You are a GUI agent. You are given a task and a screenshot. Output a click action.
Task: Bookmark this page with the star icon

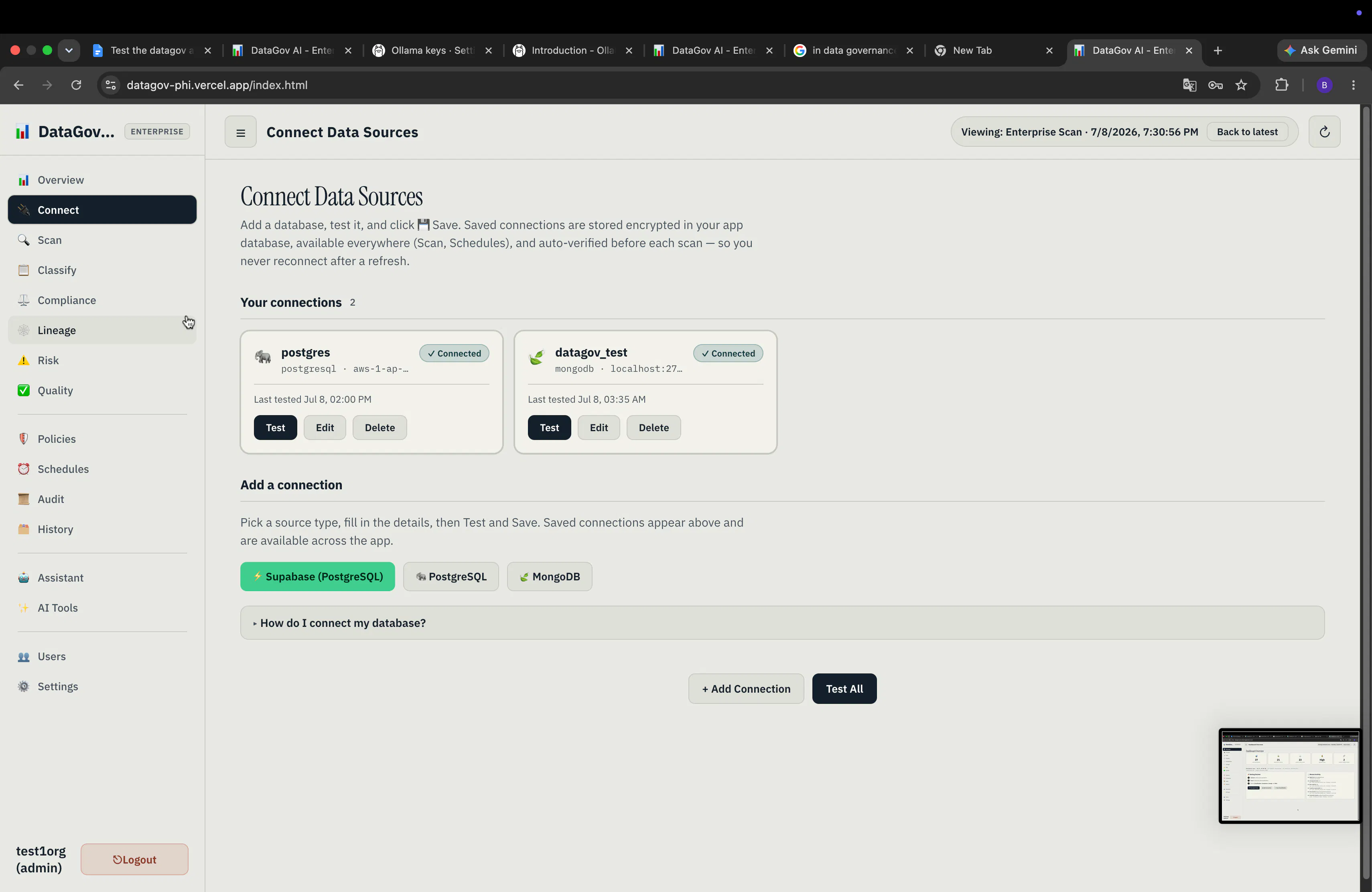tap(1241, 85)
